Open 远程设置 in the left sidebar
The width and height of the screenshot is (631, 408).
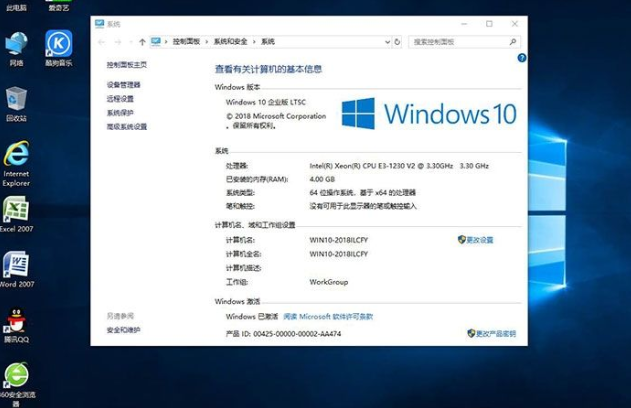point(120,99)
